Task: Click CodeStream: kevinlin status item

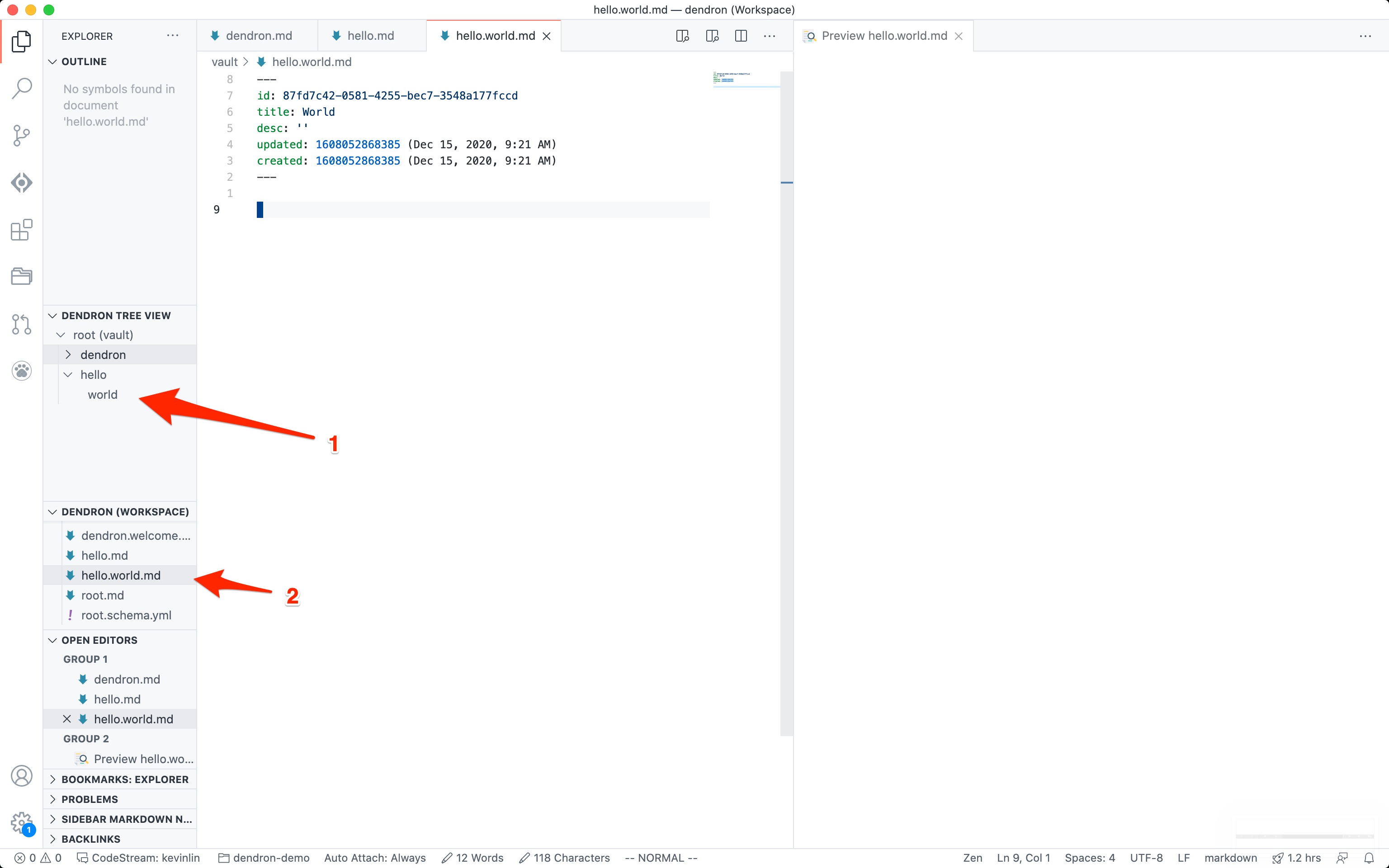Action: tap(138, 858)
